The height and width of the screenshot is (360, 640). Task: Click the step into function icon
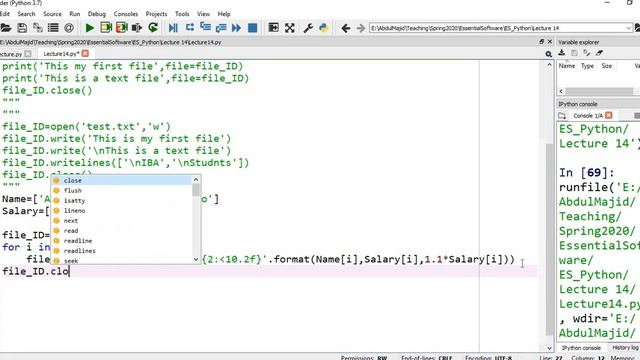(205, 28)
